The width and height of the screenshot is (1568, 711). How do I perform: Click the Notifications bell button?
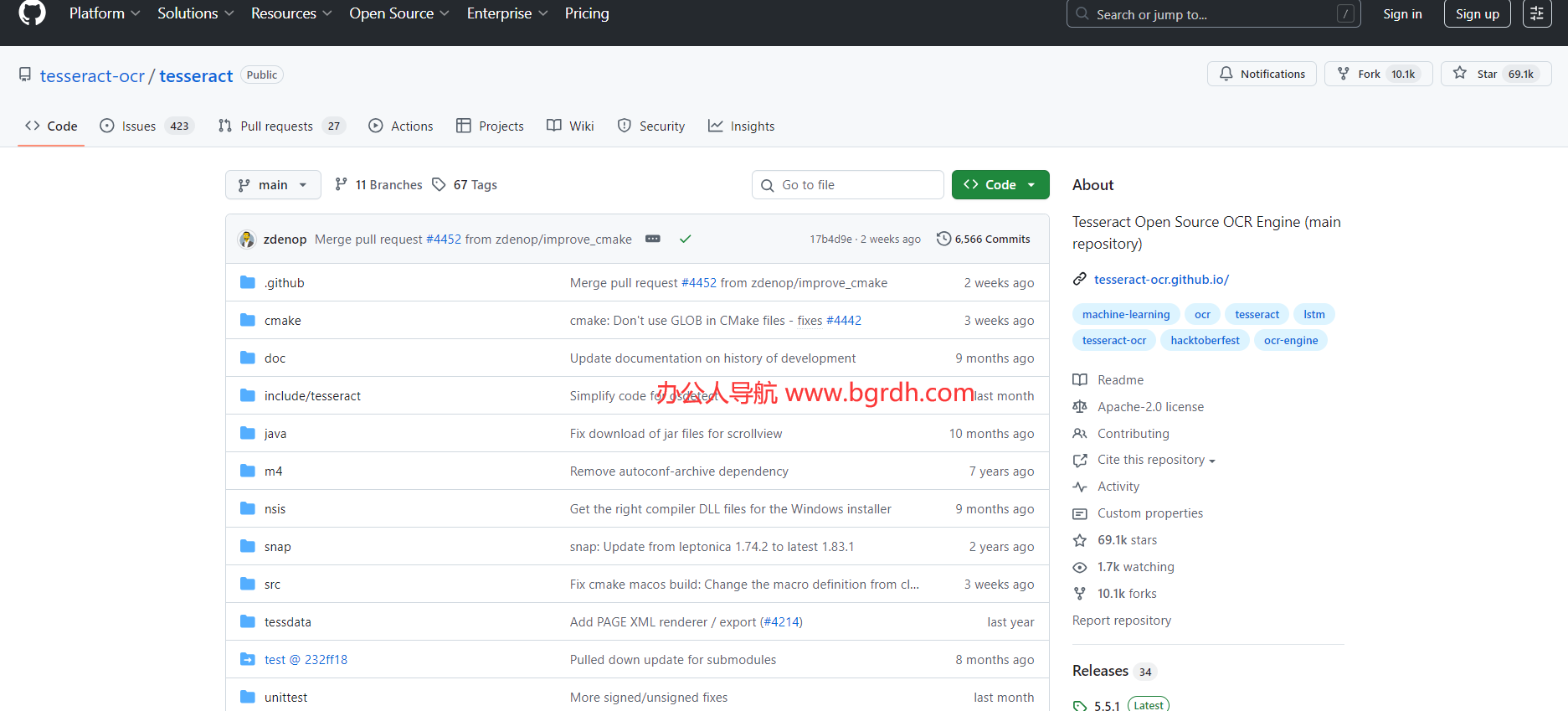pos(1262,74)
